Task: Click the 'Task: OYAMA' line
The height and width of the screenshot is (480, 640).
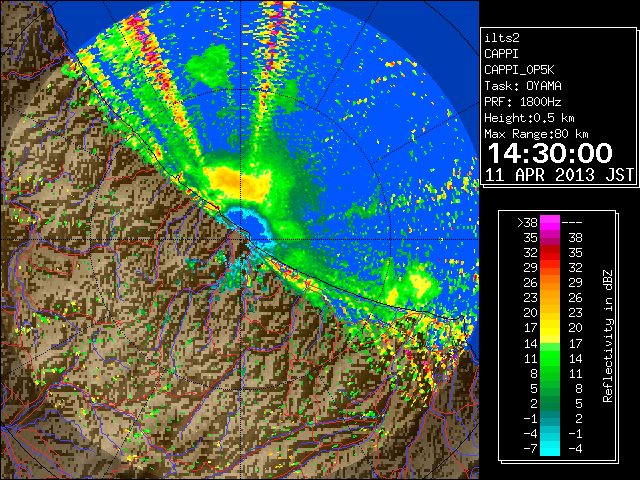Action: click(523, 86)
